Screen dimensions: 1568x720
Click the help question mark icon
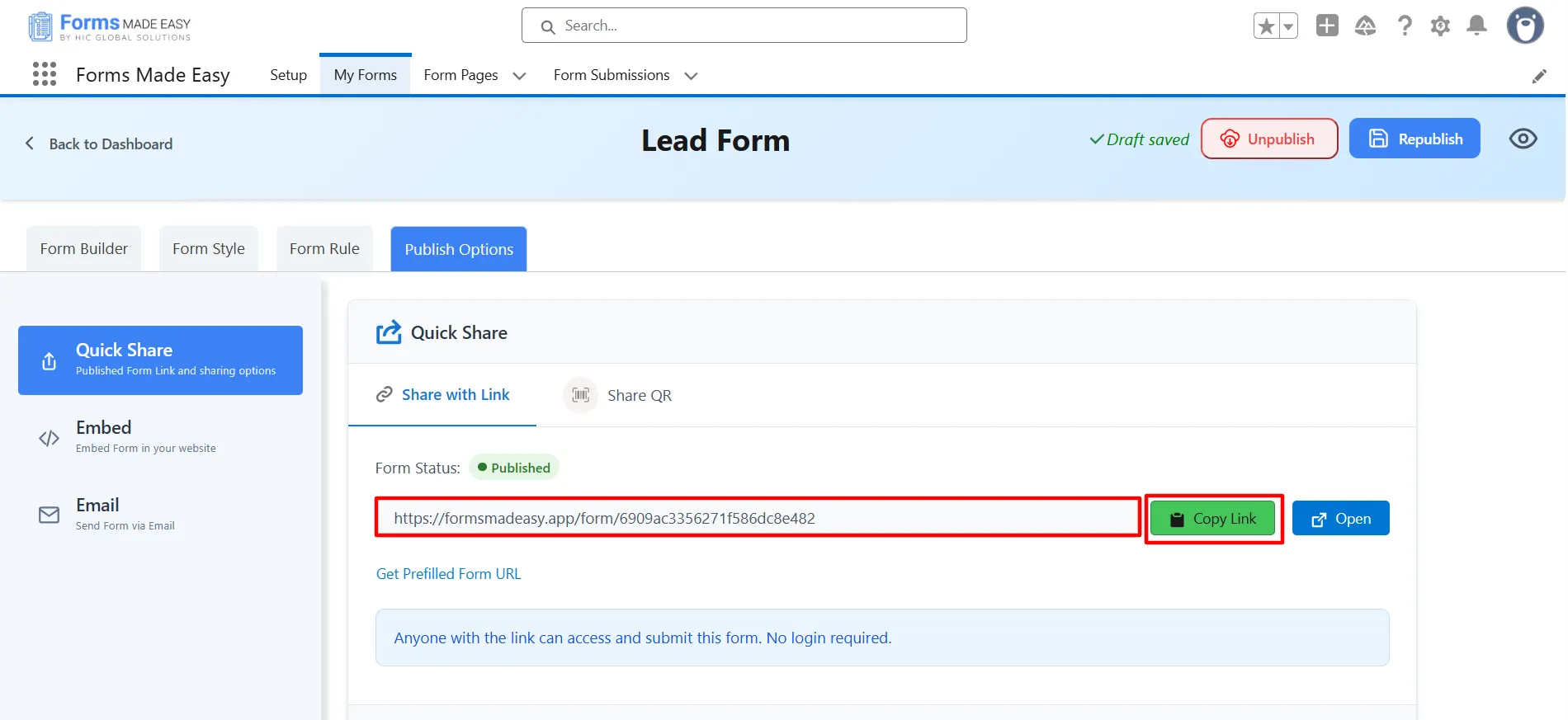(1404, 26)
